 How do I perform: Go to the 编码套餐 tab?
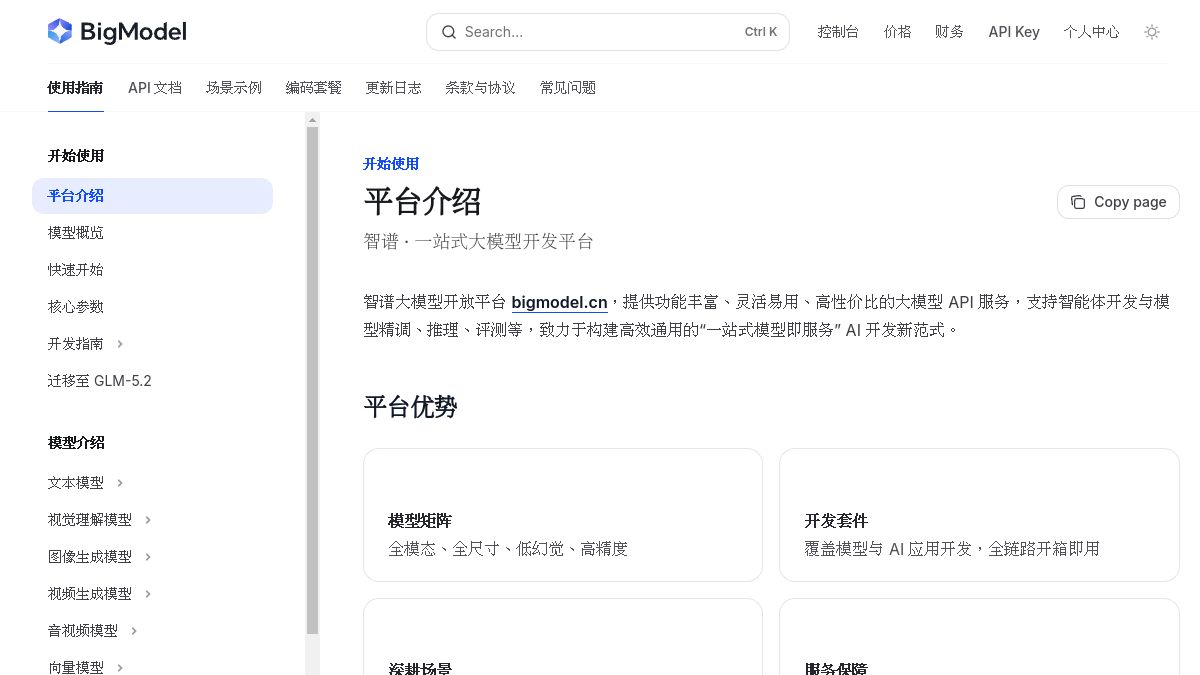pyautogui.click(x=314, y=88)
